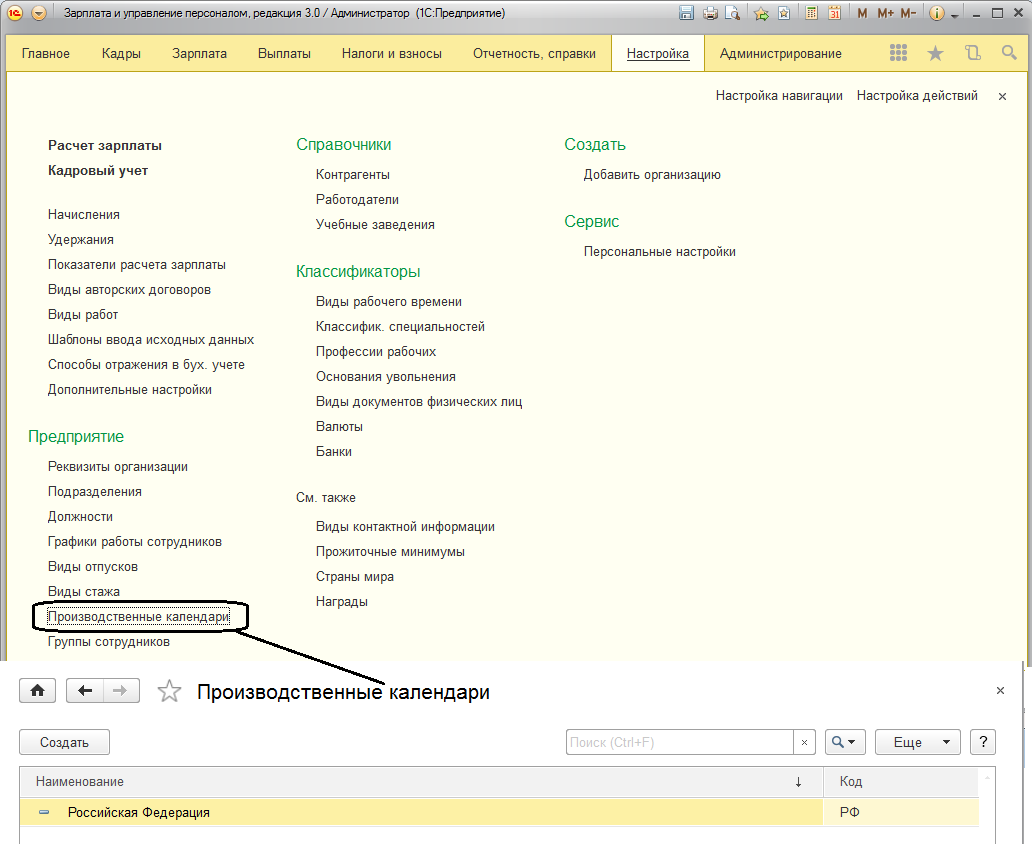Click the Поиск (Ctrl+F) search field
Image resolution: width=1032 pixels, height=844 pixels.
[680, 742]
